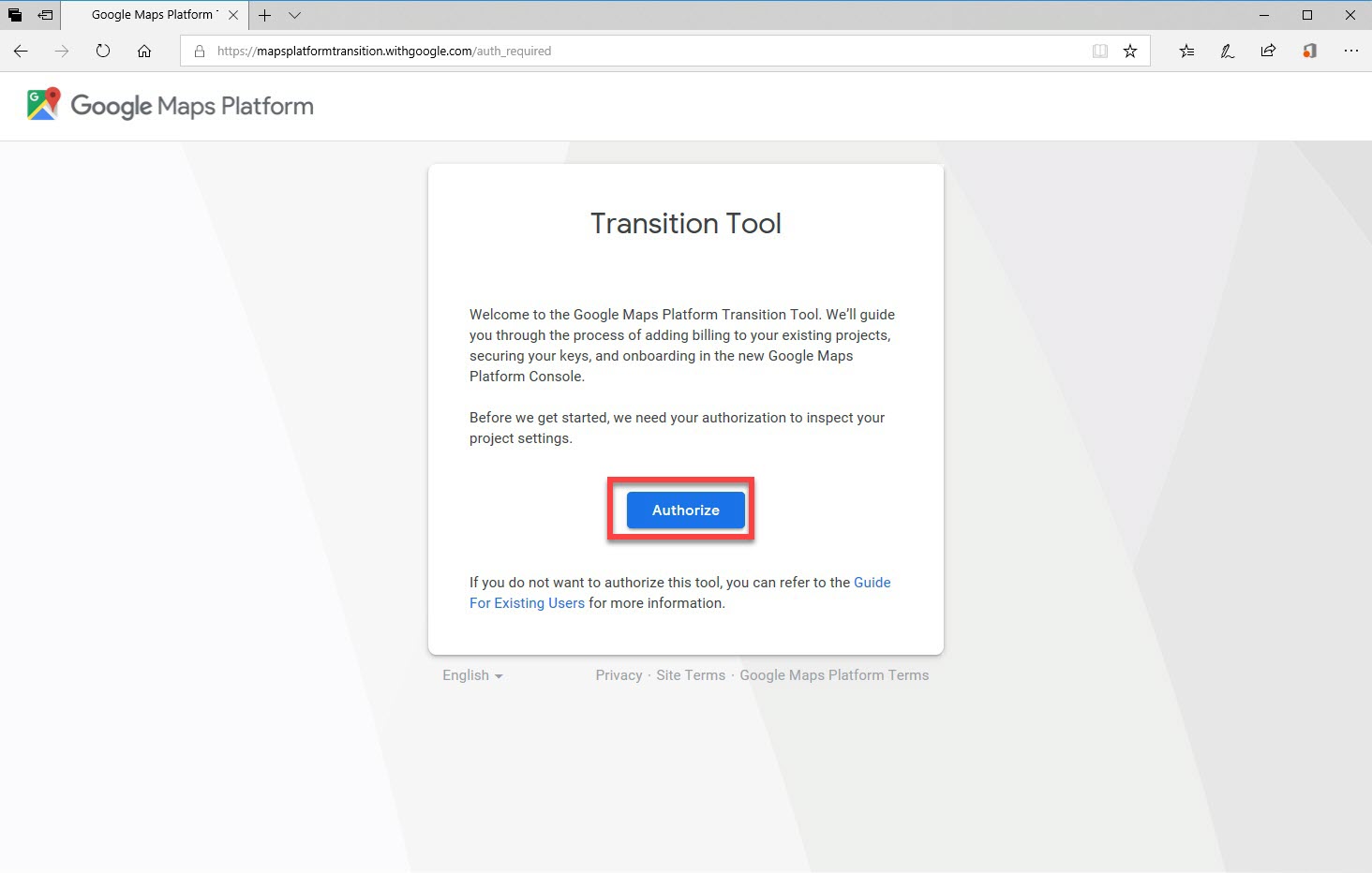Open the Favorites hub icon
The width and height of the screenshot is (1372, 873).
pyautogui.click(x=1186, y=52)
